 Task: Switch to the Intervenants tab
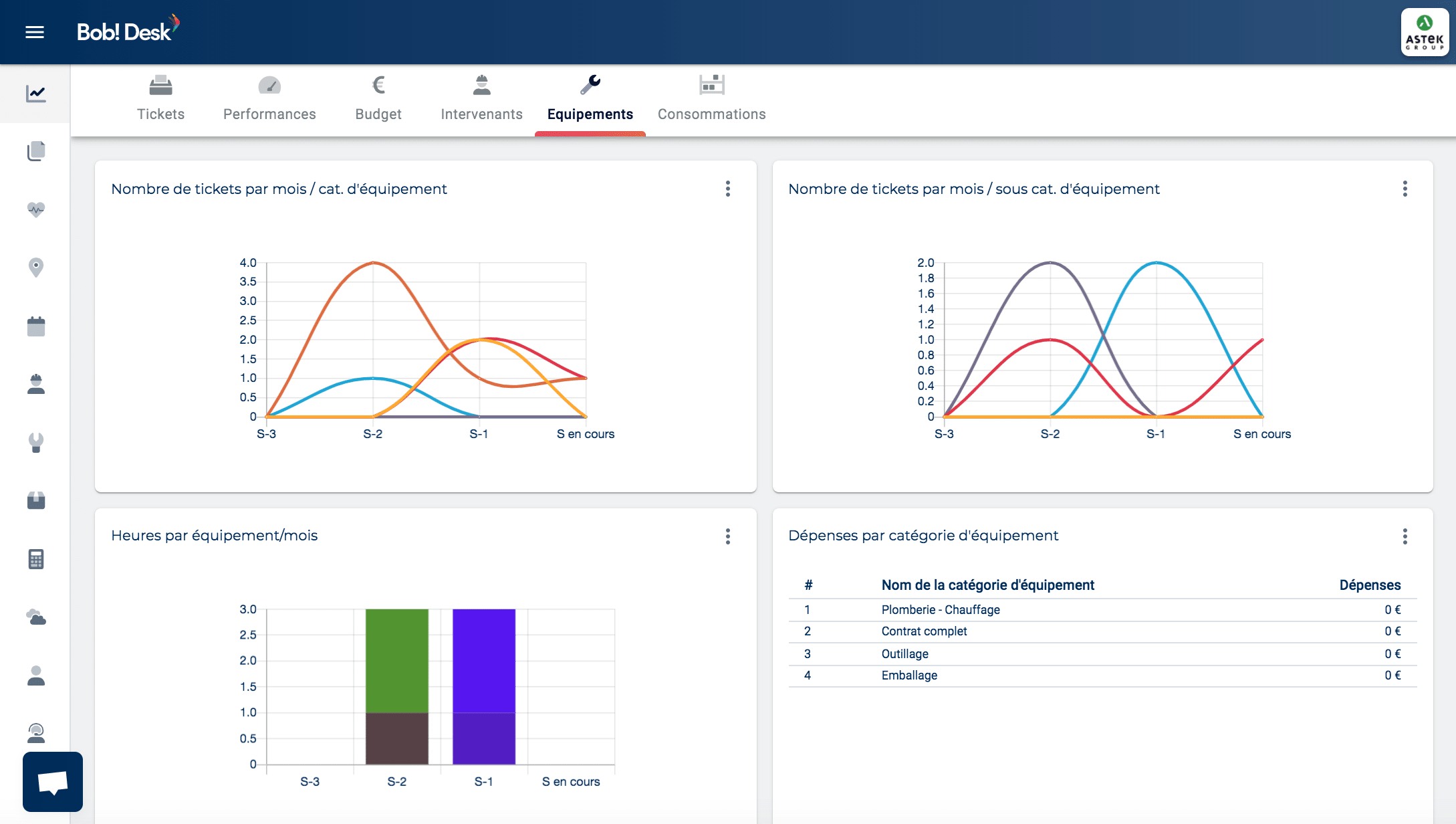pyautogui.click(x=481, y=101)
